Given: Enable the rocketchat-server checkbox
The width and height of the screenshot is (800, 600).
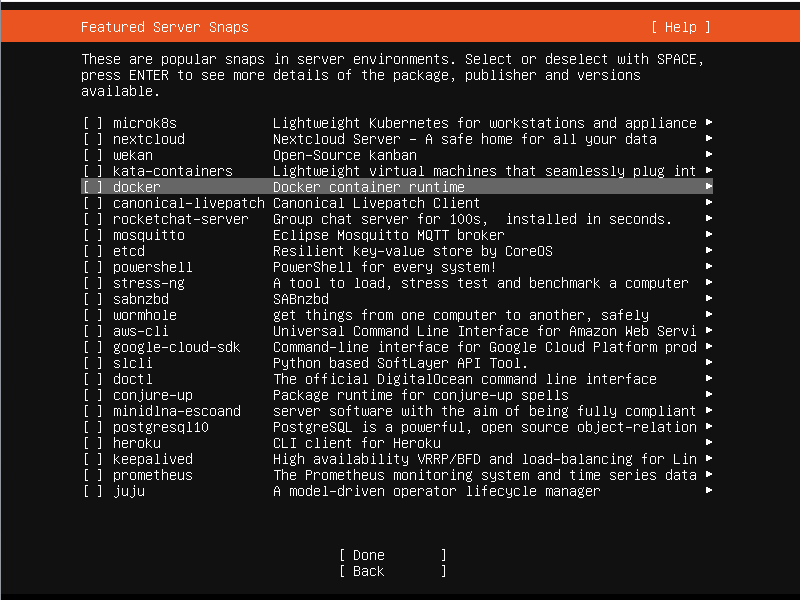Looking at the screenshot, I should (x=93, y=219).
